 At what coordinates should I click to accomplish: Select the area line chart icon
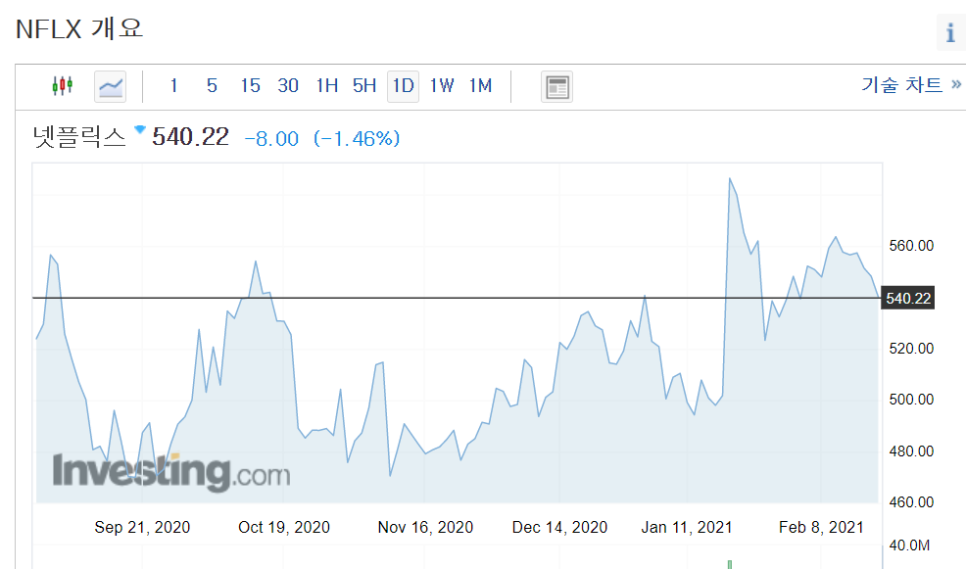coord(110,86)
